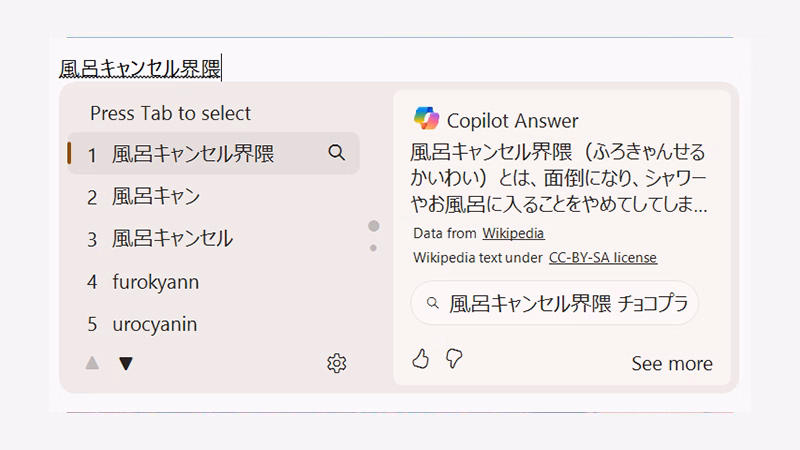Click the composing text 風呂キャンセル界隈 in input

(139, 68)
